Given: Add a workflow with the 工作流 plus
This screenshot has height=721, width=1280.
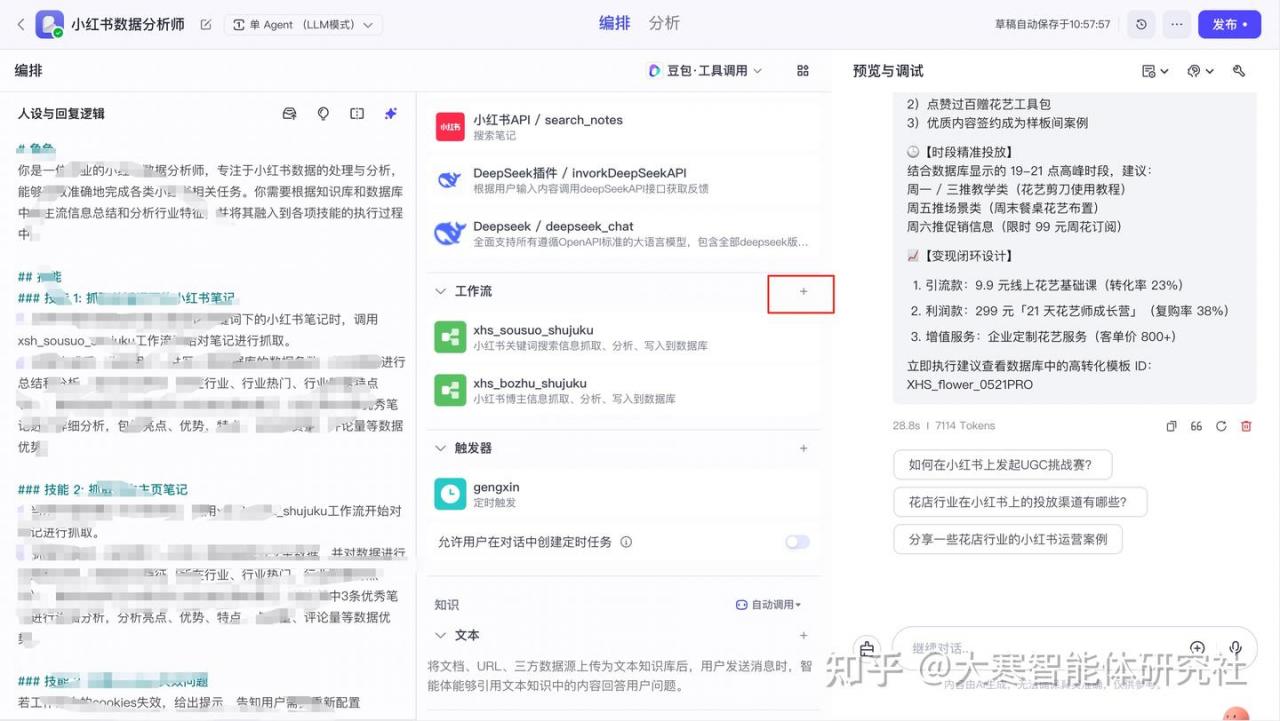Looking at the screenshot, I should click(x=803, y=291).
